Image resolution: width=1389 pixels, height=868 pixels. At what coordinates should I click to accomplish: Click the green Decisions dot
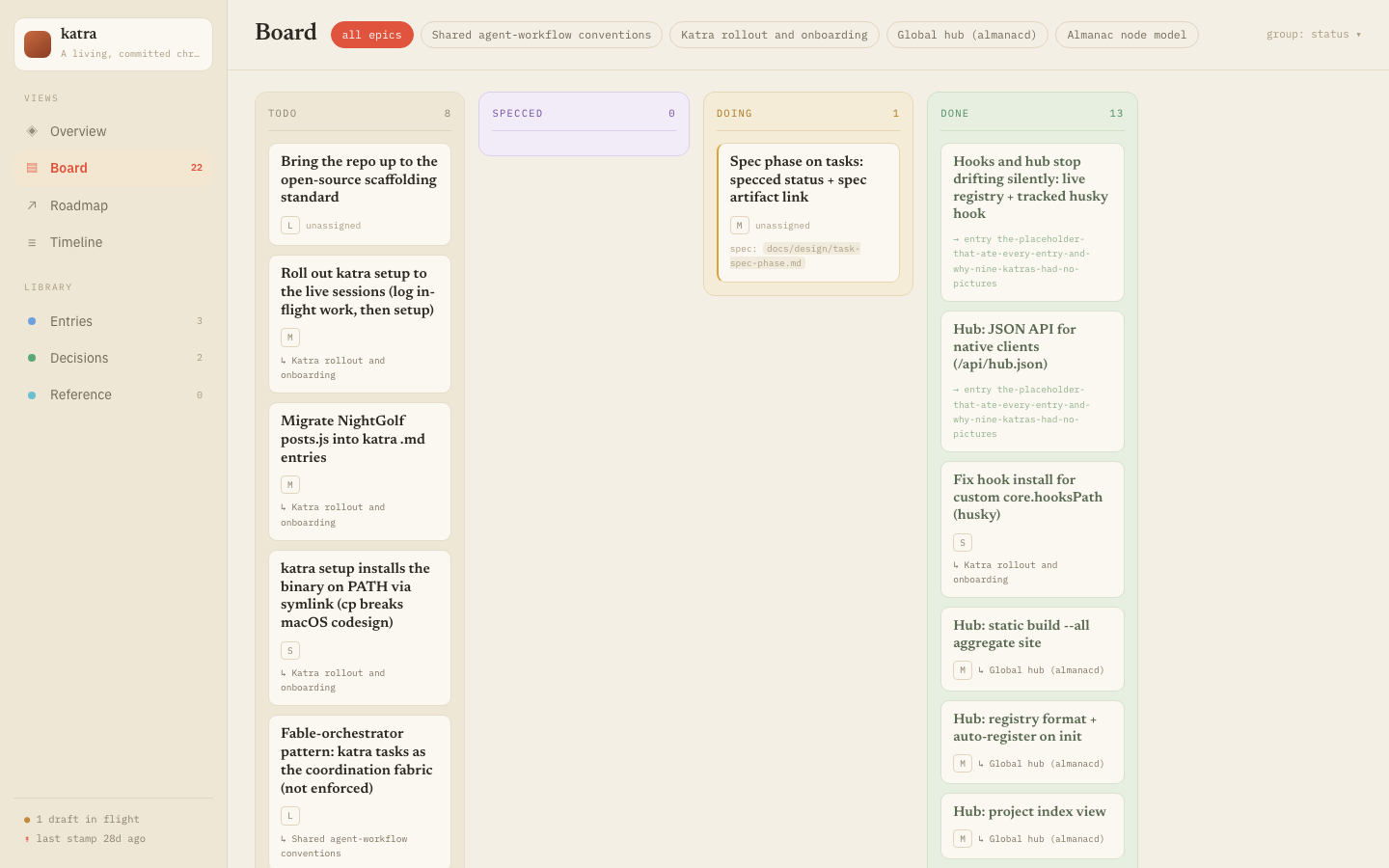pyautogui.click(x=32, y=358)
